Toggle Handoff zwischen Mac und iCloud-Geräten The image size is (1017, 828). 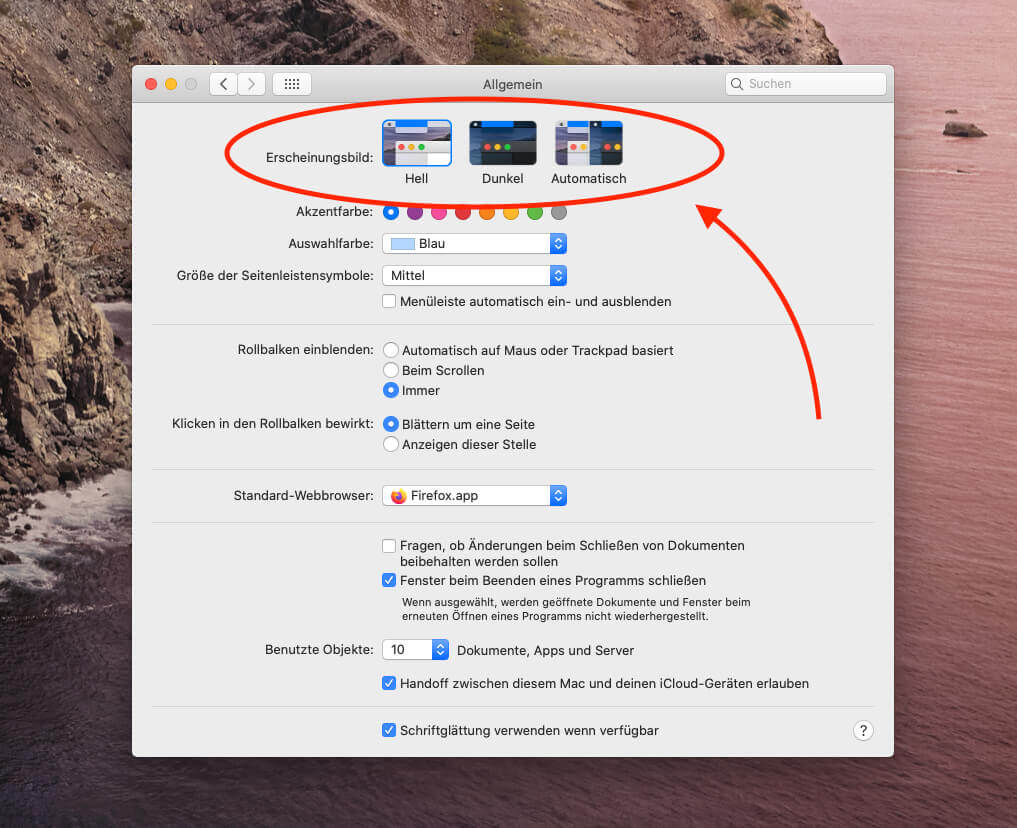[x=389, y=683]
